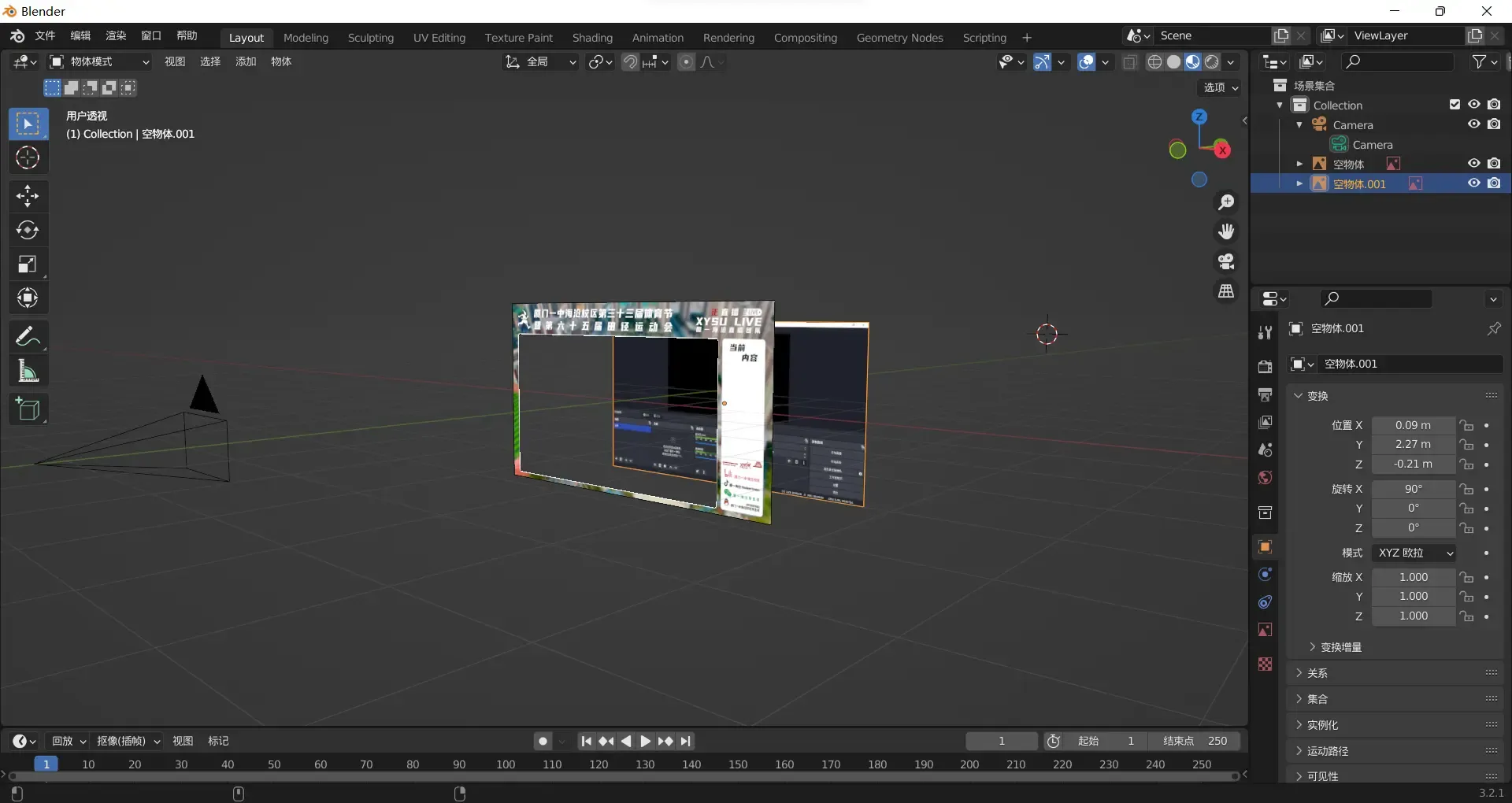Toggle viewport overlays display
1512x803 pixels.
click(x=1087, y=61)
